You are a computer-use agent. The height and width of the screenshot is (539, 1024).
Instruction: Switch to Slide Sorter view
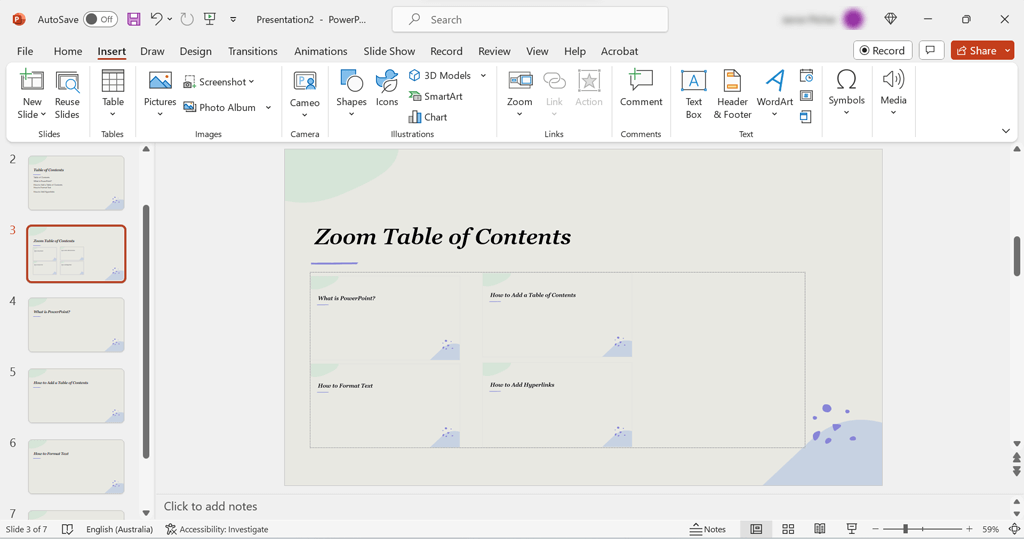tap(788, 529)
